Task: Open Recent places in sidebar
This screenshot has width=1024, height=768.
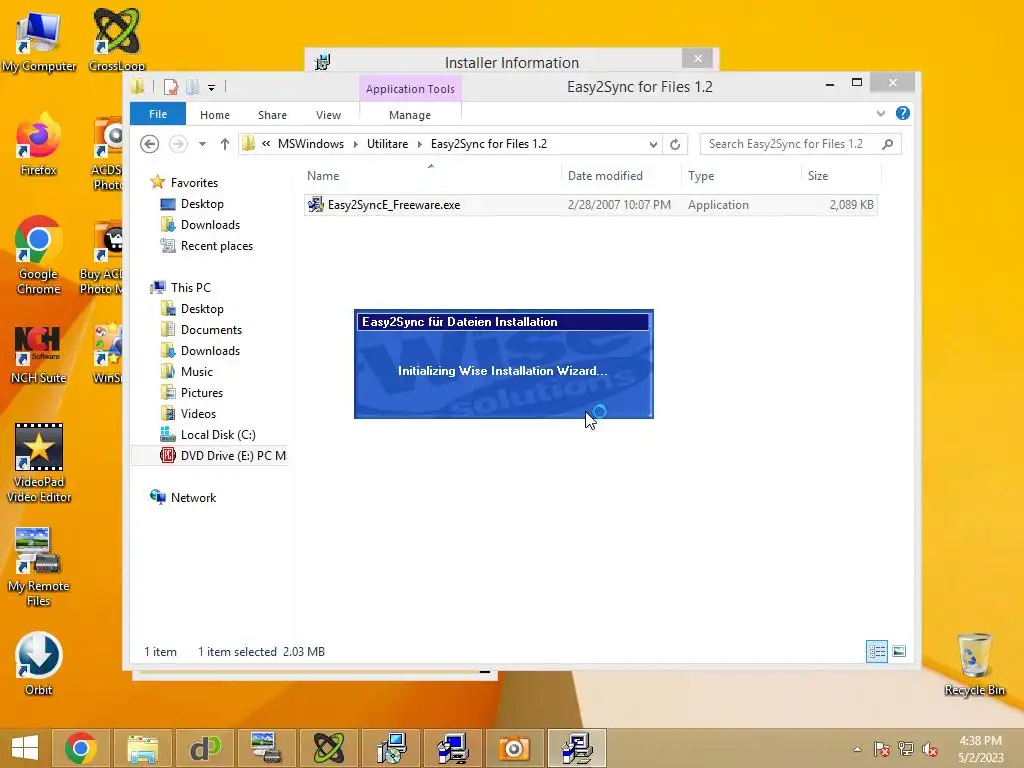Action: click(x=216, y=246)
